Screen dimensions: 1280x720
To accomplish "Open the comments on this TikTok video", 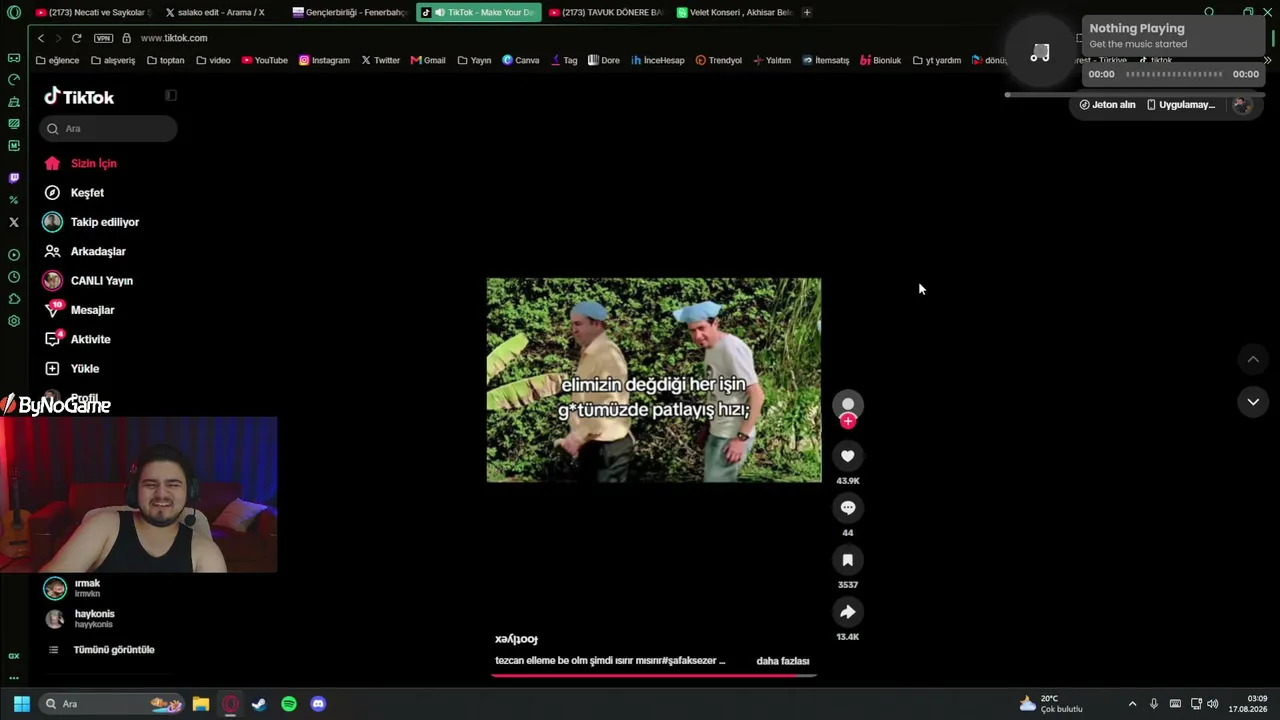I will click(x=847, y=508).
